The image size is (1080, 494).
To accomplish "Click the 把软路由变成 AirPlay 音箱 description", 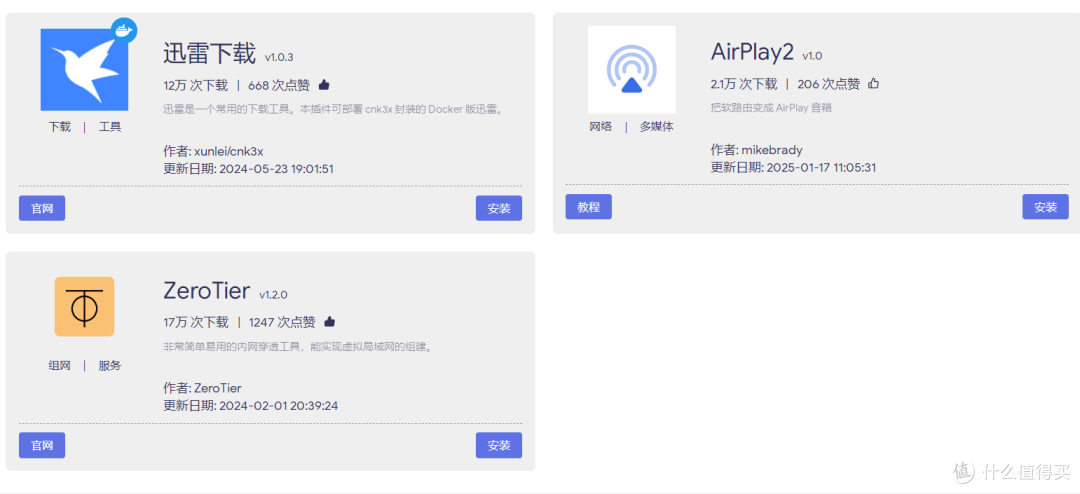I will (x=772, y=107).
